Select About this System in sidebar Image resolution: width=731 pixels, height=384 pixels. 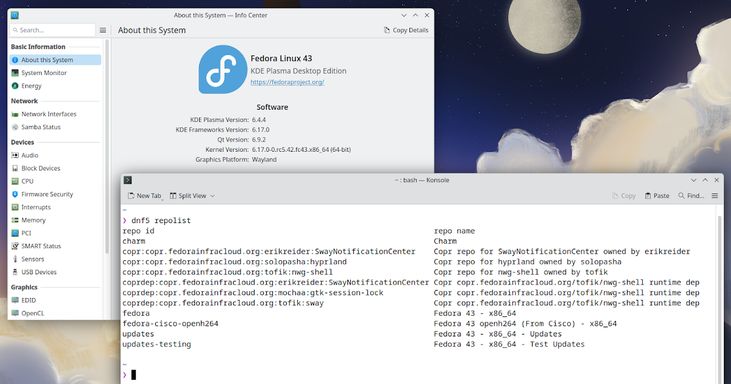click(55, 60)
